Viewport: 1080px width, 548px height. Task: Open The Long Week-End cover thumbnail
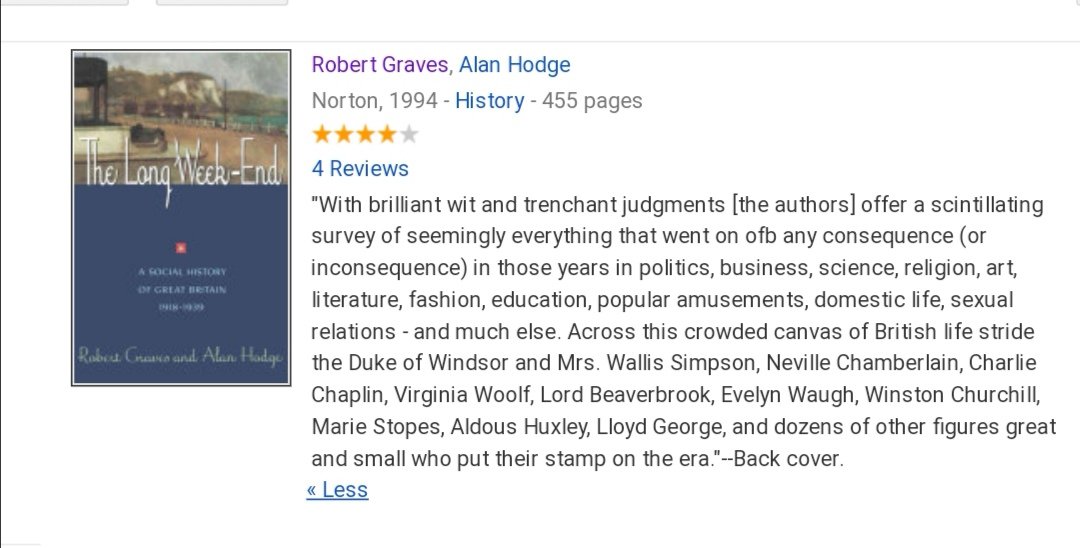(x=181, y=218)
